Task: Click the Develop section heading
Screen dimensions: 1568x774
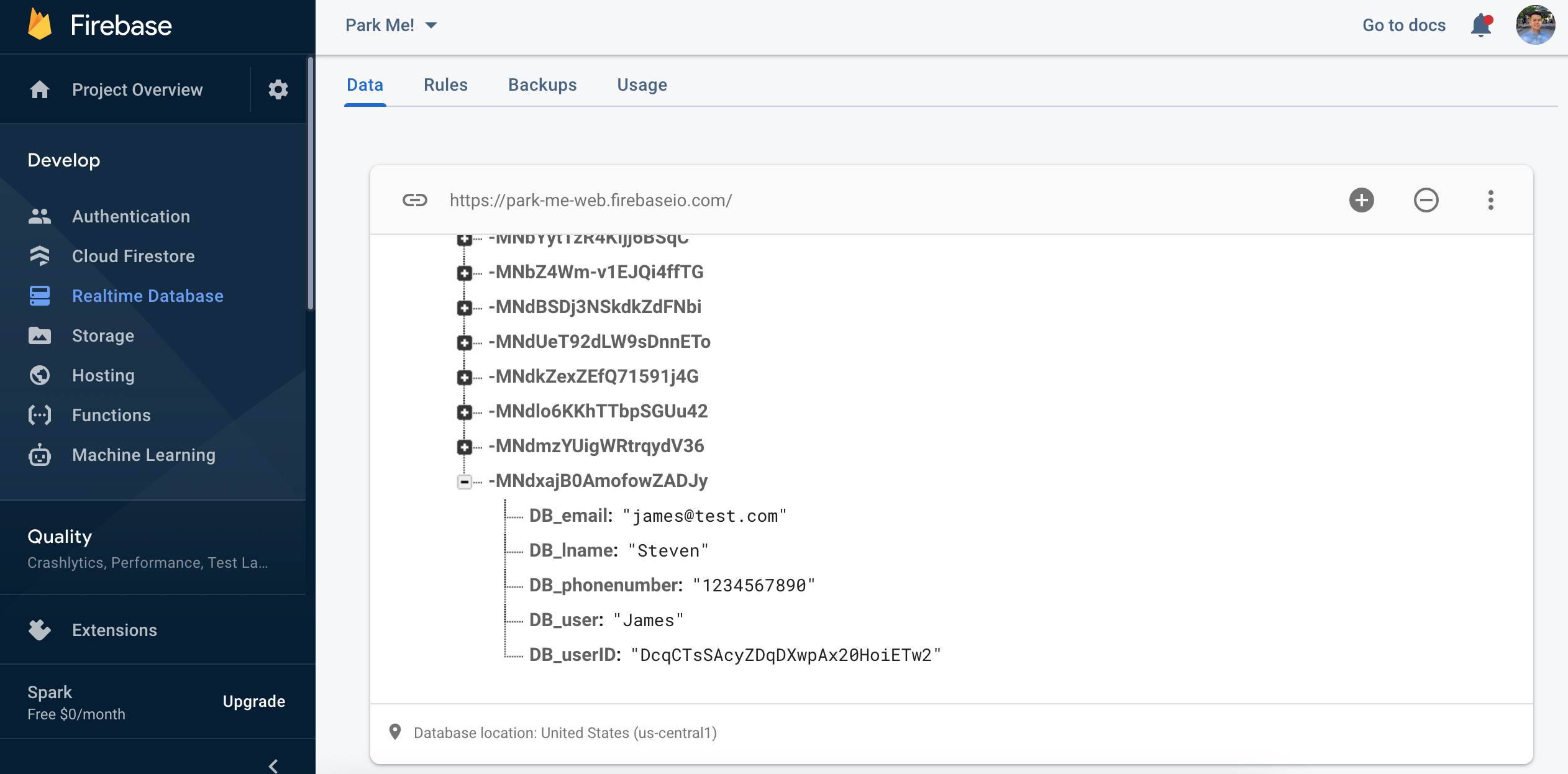Action: (x=64, y=160)
